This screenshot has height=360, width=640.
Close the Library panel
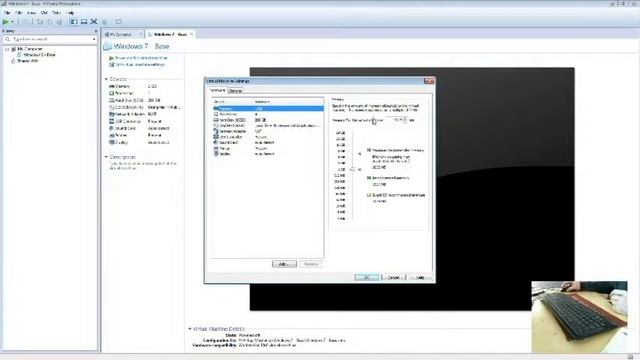click(96, 31)
